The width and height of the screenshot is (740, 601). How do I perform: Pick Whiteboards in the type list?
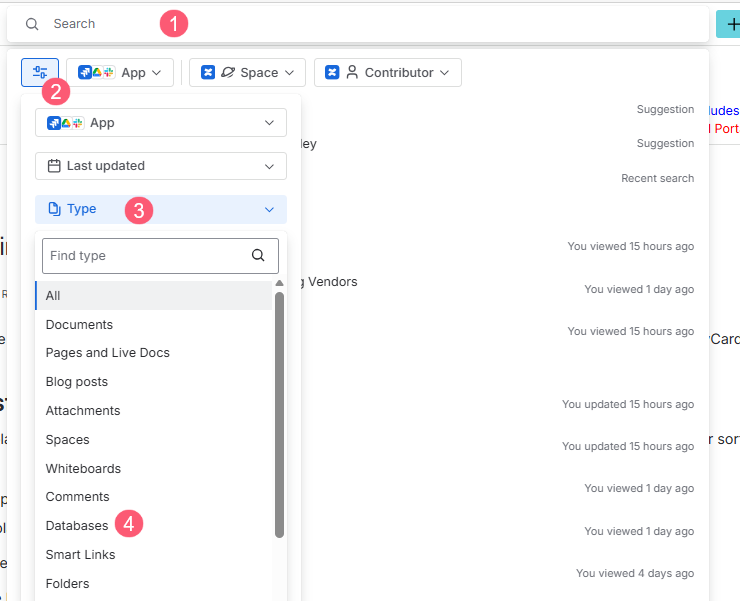(154, 468)
